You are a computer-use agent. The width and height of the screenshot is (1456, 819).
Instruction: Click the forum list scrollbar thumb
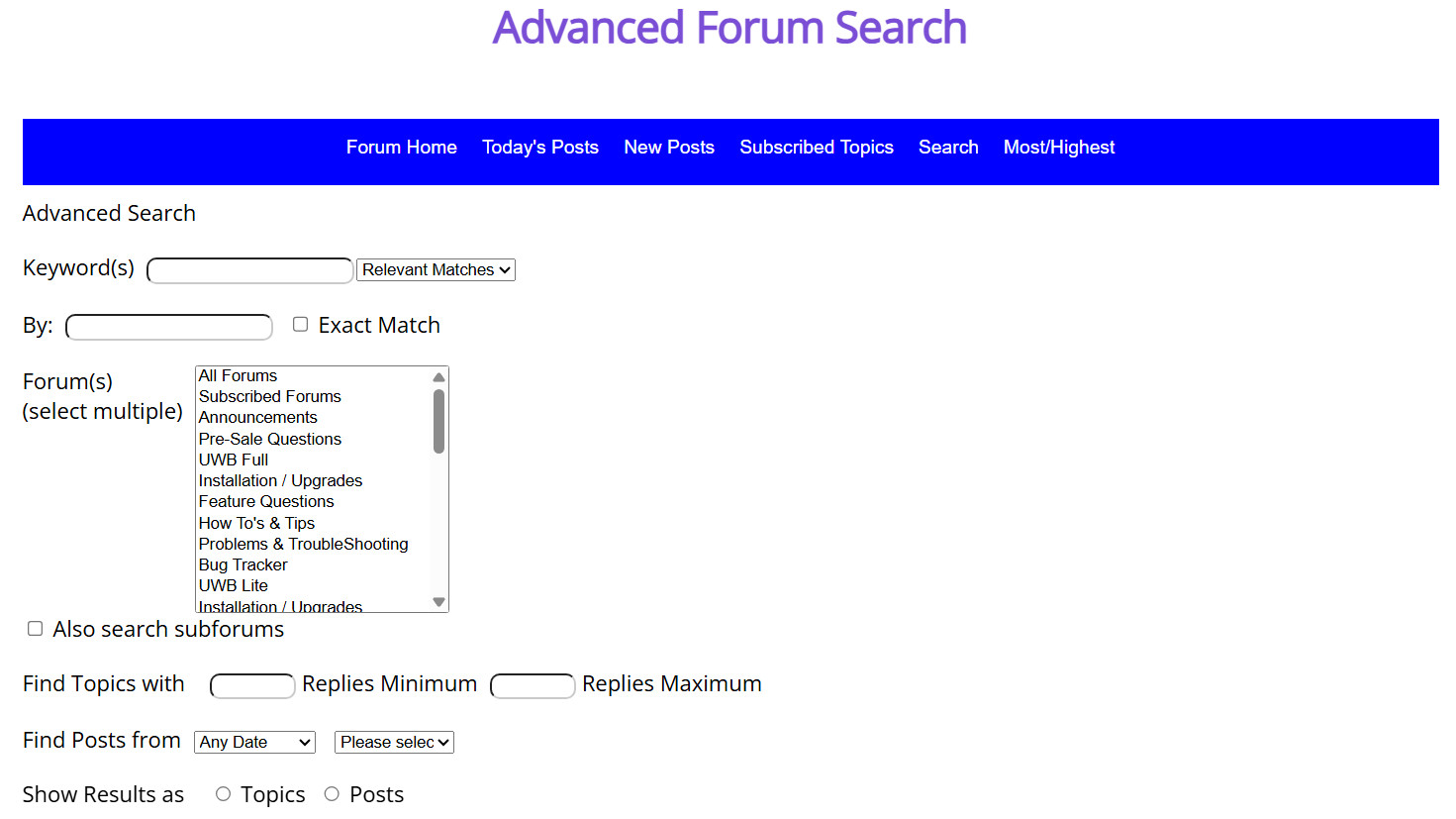pos(438,421)
